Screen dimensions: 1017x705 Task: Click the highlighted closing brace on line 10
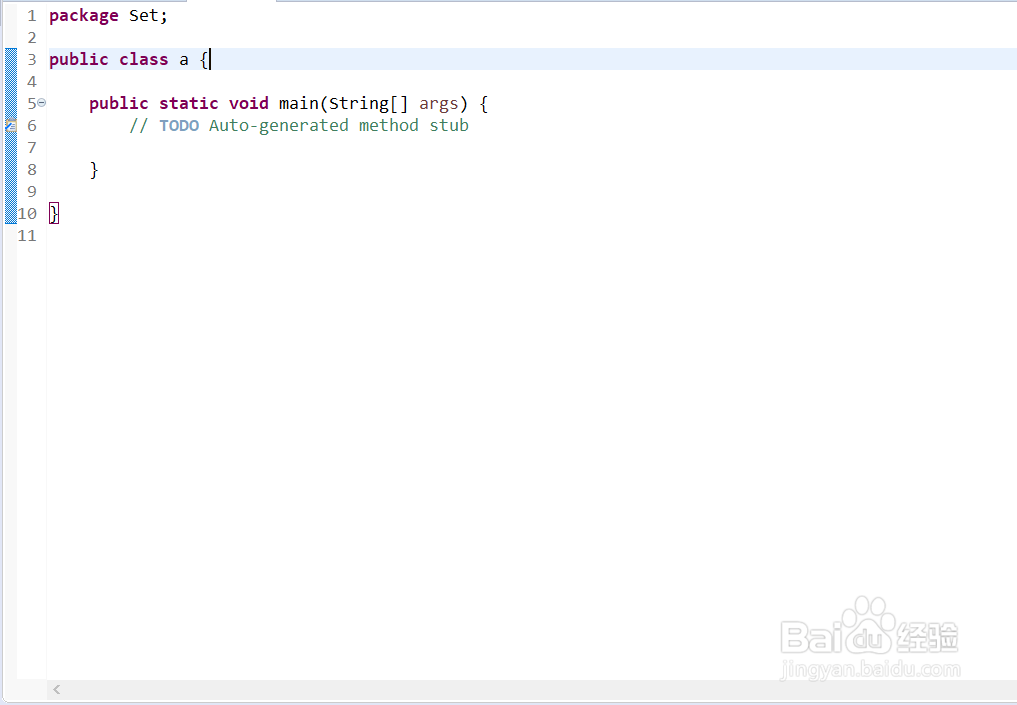click(54, 213)
